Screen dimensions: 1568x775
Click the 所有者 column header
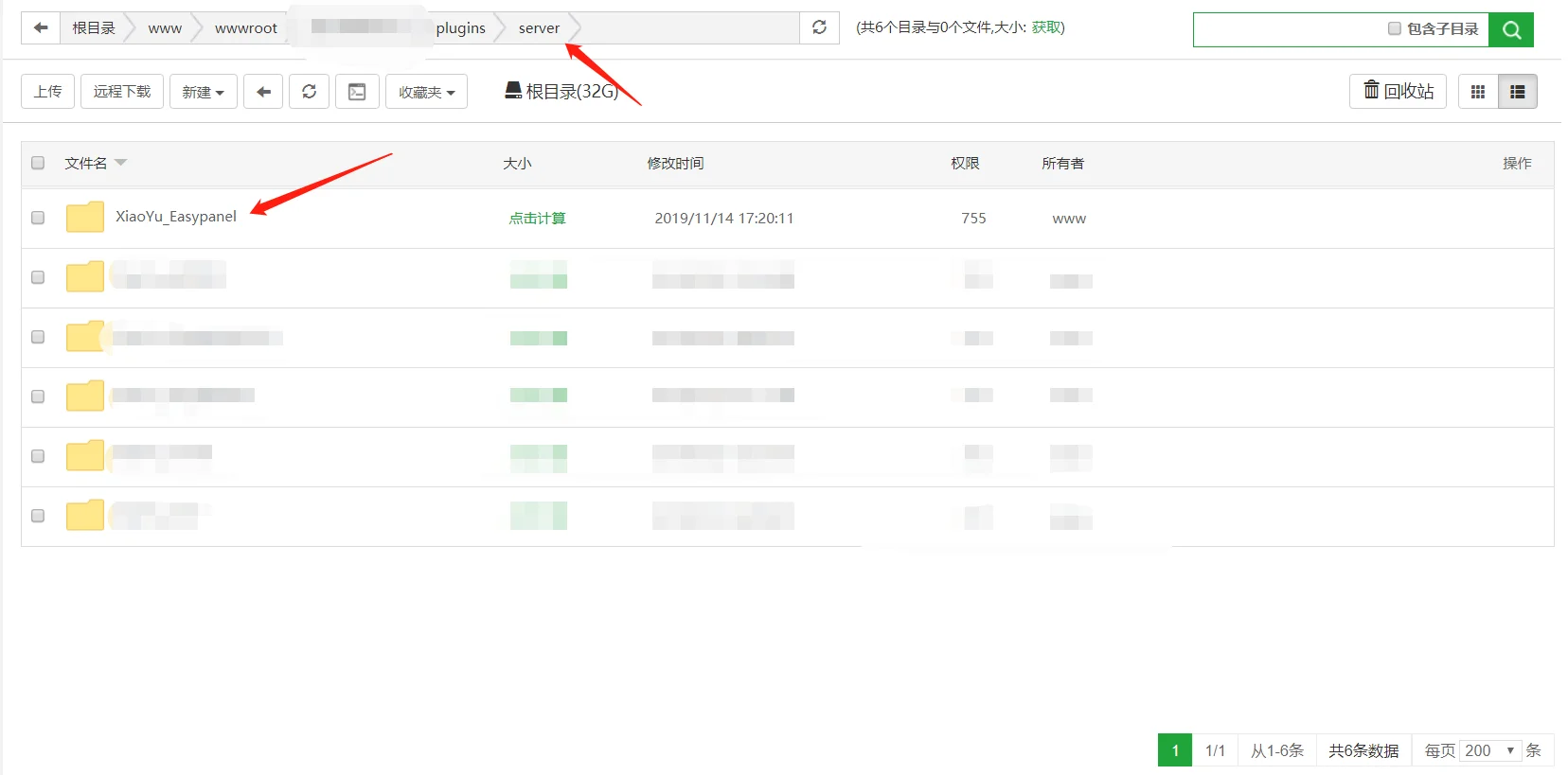pyautogui.click(x=1062, y=163)
